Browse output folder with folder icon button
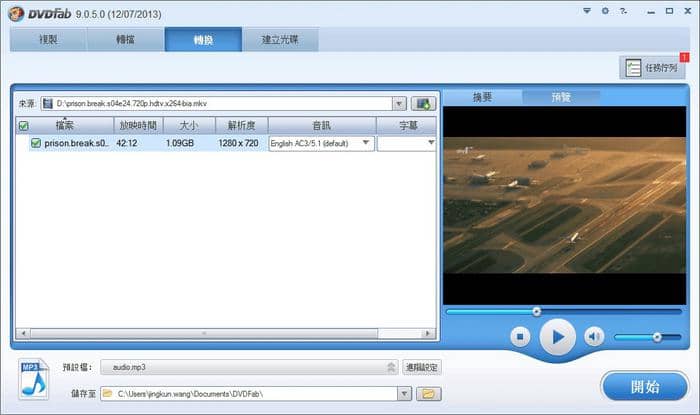Screen dimensions: 700x415 point(429,394)
